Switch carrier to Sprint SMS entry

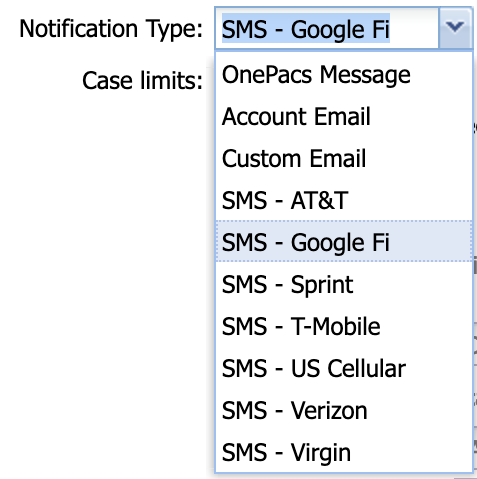(344, 284)
